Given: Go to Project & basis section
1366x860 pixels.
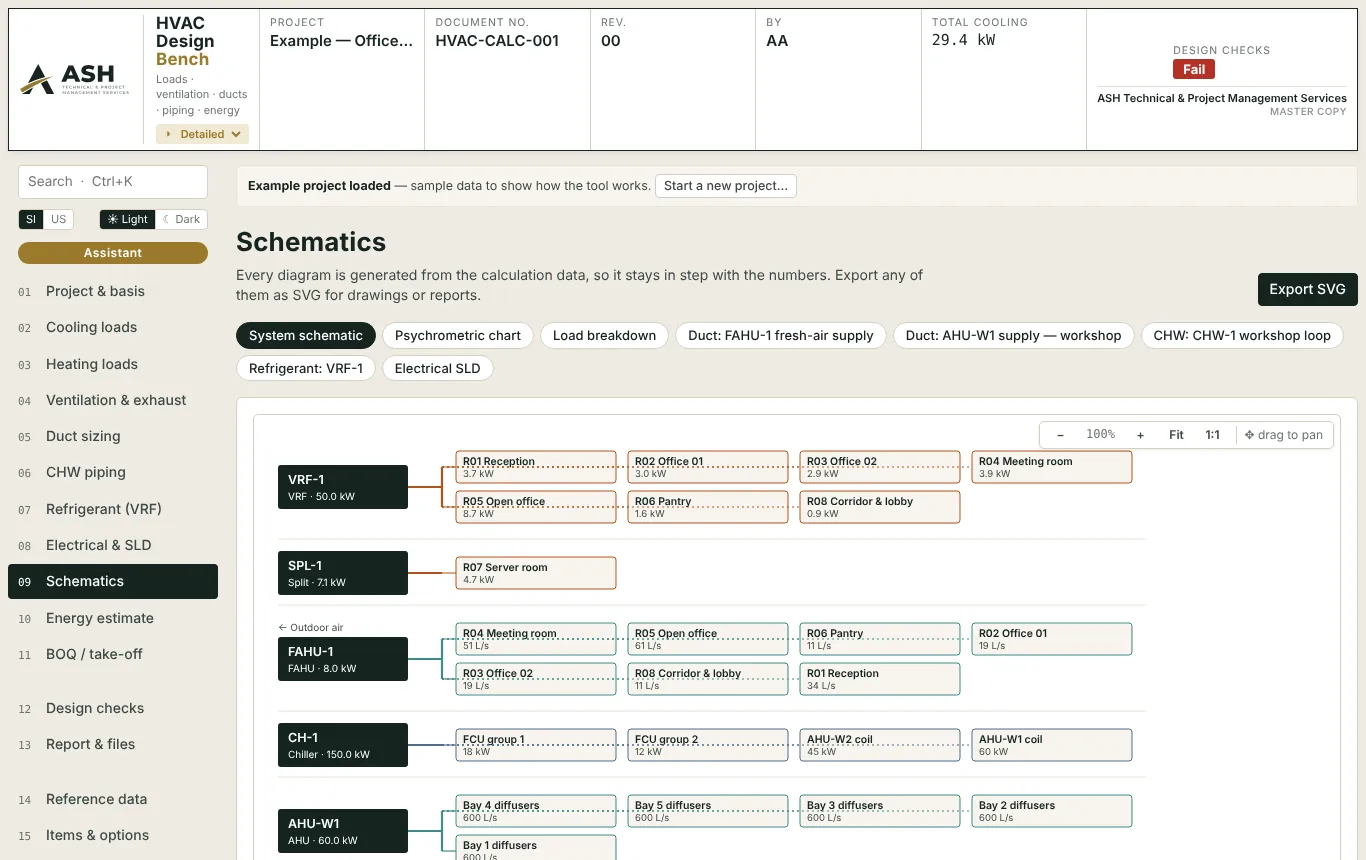Looking at the screenshot, I should 113,291.
